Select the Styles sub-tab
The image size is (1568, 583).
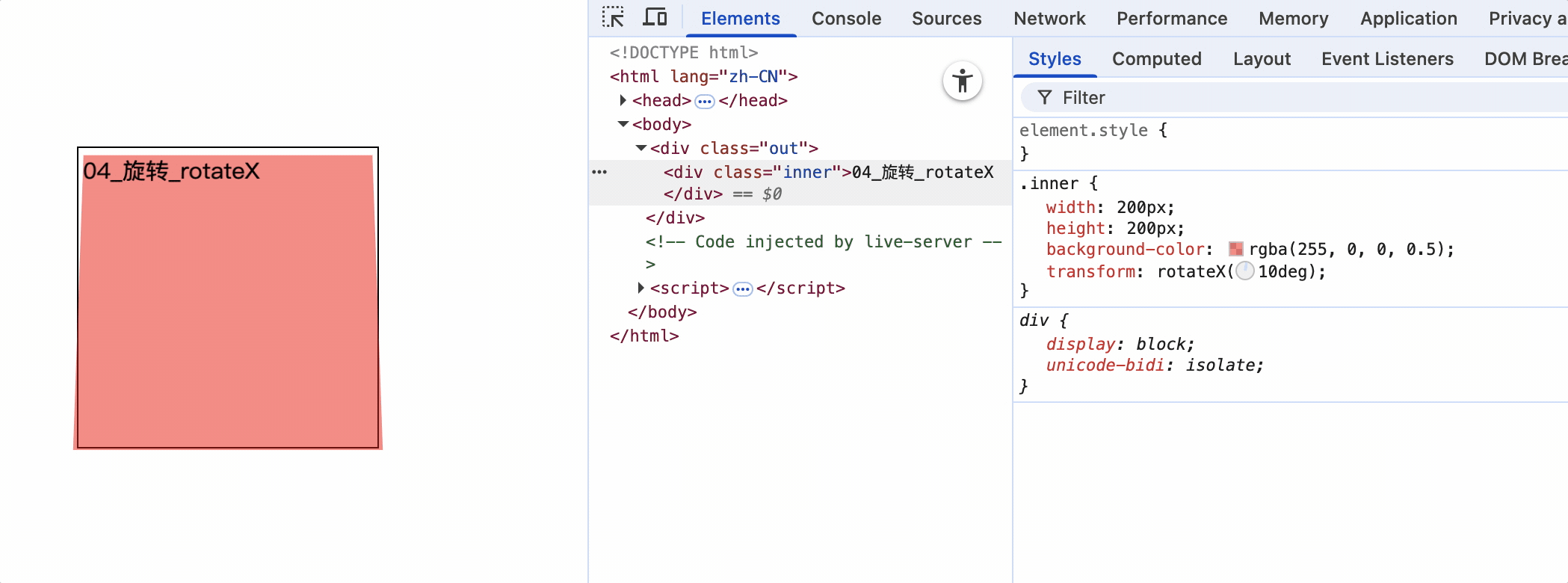coord(1055,58)
